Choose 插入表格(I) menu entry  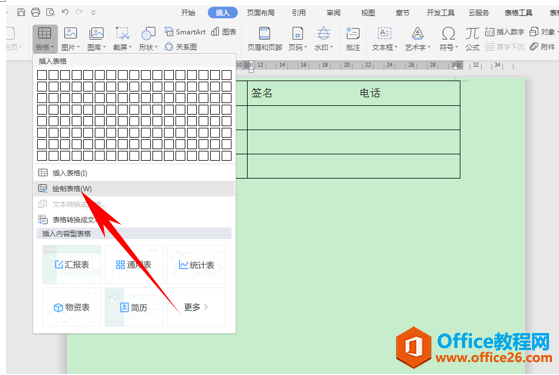click(134, 173)
